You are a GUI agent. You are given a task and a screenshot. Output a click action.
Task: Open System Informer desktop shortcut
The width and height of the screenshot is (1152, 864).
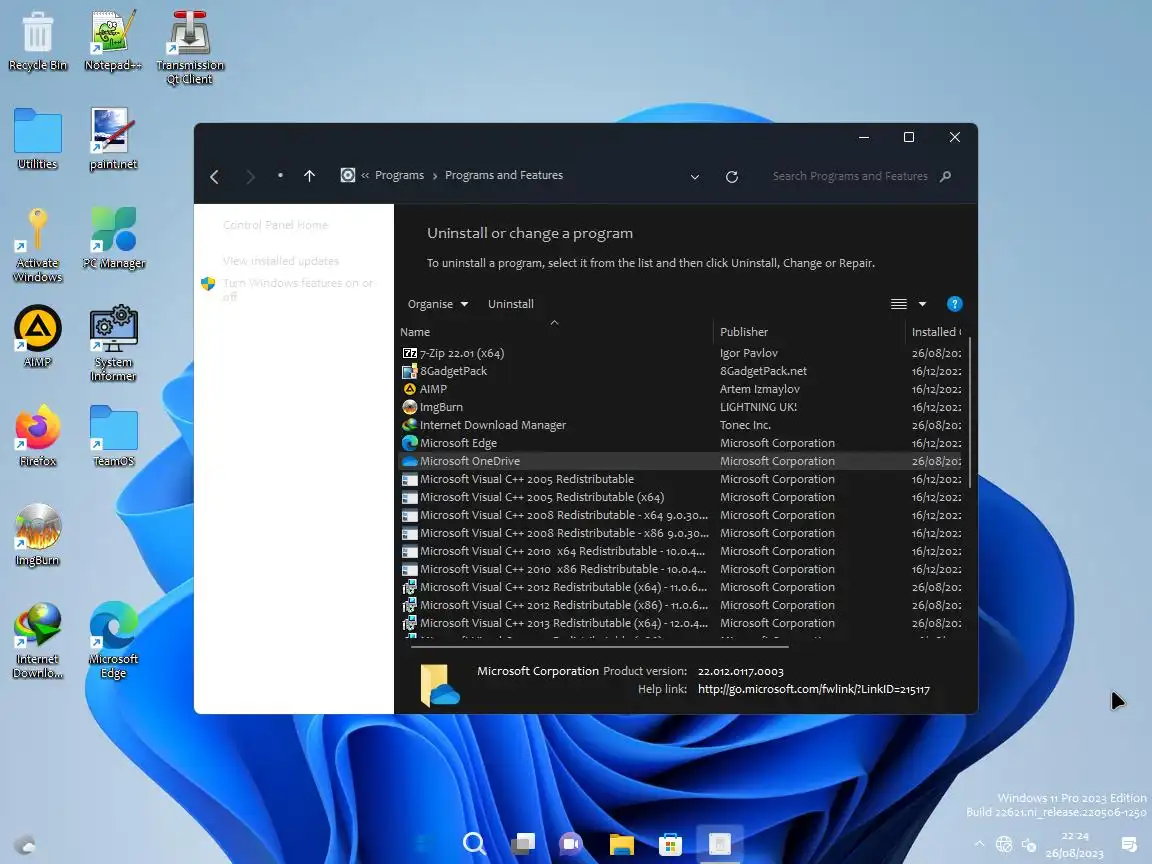pyautogui.click(x=113, y=344)
